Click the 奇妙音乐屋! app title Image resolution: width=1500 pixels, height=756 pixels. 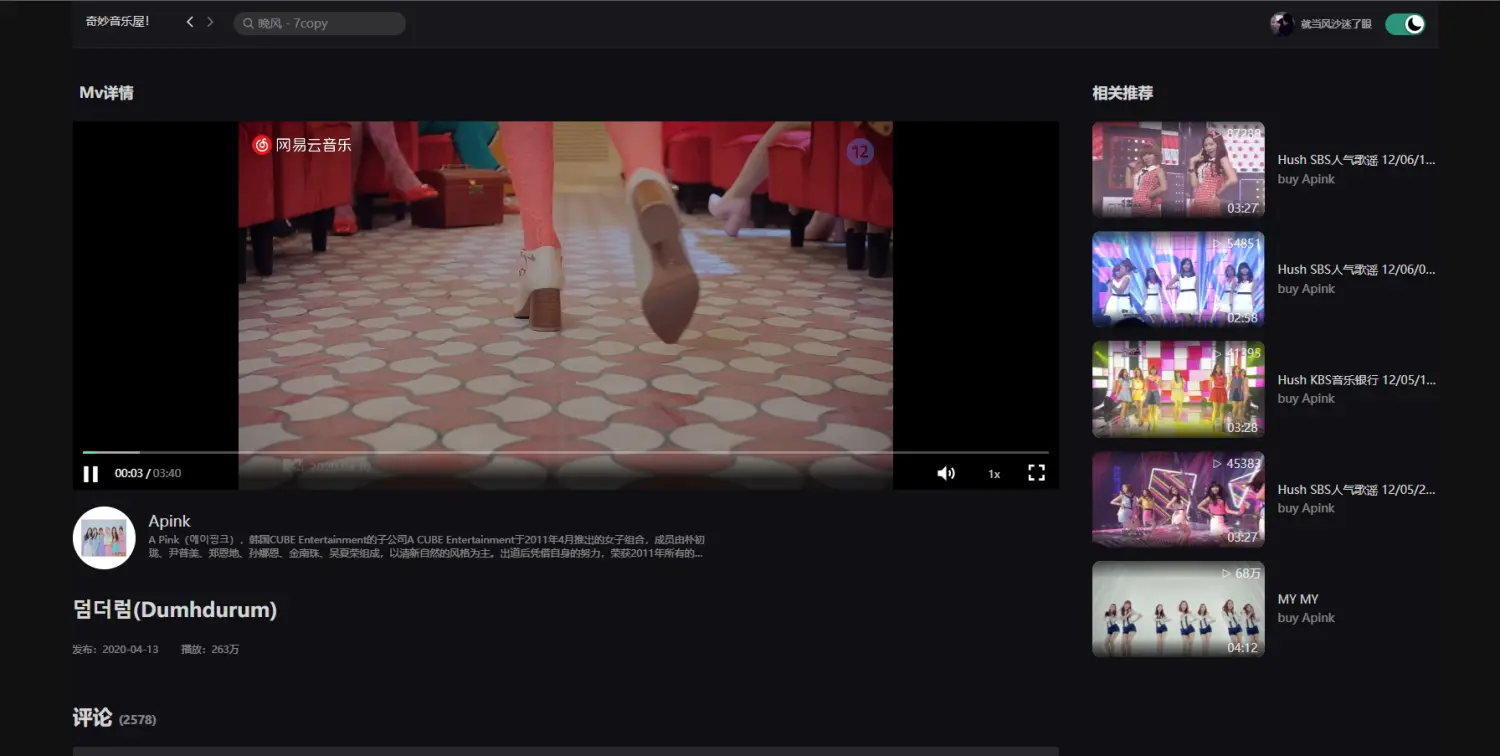coord(117,21)
